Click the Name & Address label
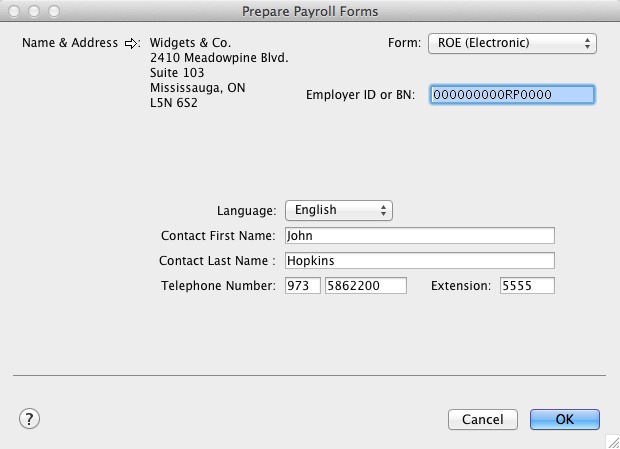Viewport: 620px width, 449px height. click(68, 44)
